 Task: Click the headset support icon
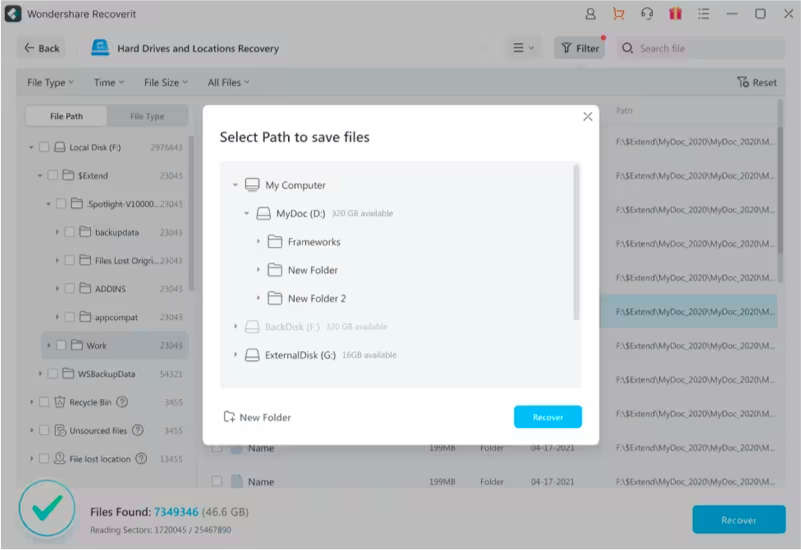click(647, 14)
